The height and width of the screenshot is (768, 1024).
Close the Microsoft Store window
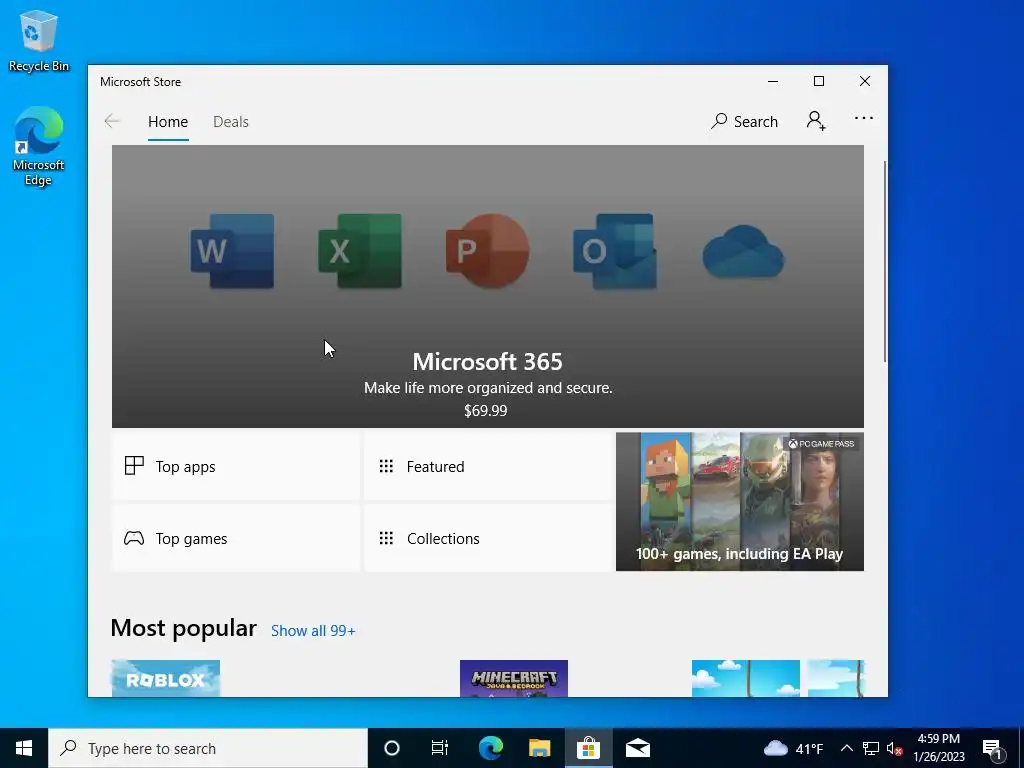865,81
